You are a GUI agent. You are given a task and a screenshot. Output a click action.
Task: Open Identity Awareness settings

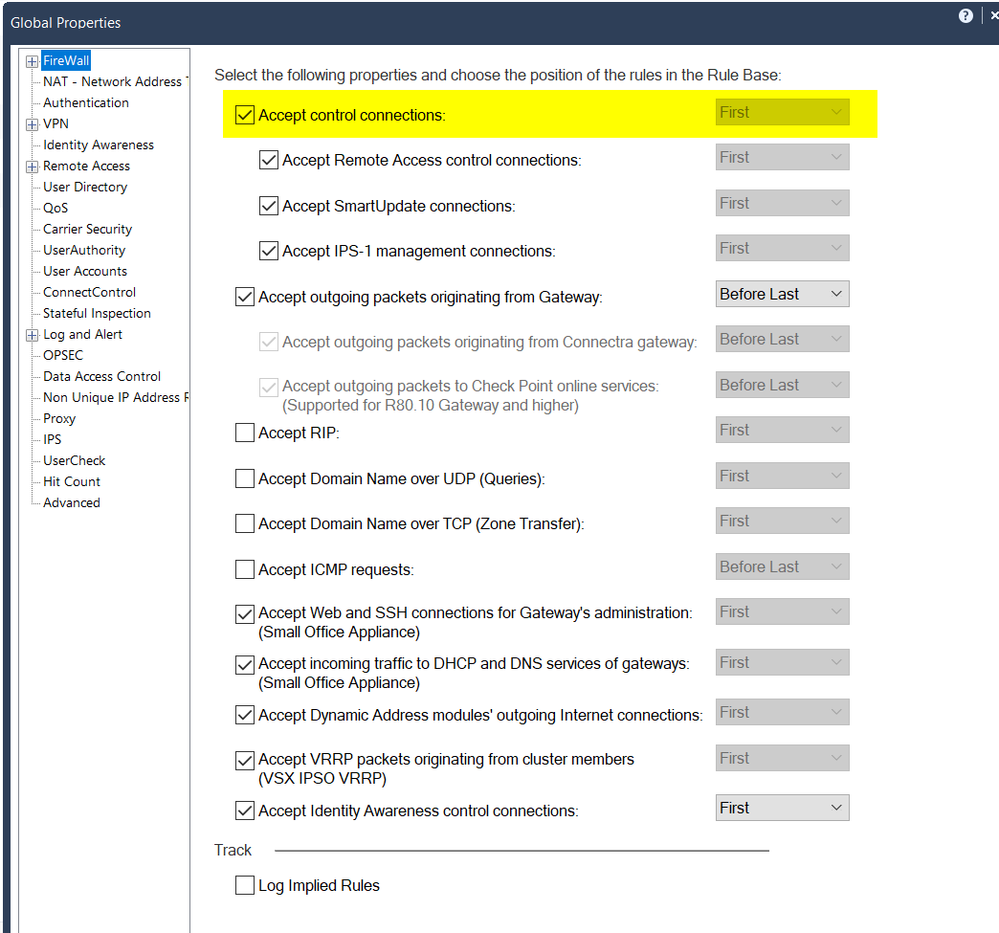[98, 145]
